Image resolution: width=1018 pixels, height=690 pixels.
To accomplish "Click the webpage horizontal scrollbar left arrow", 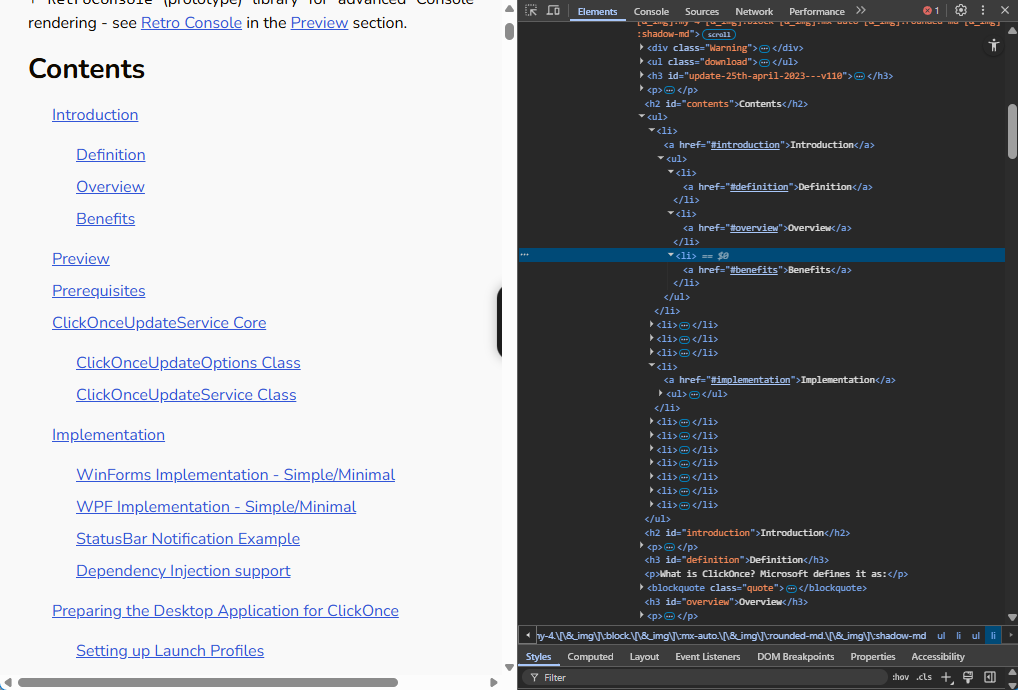I will 8,682.
